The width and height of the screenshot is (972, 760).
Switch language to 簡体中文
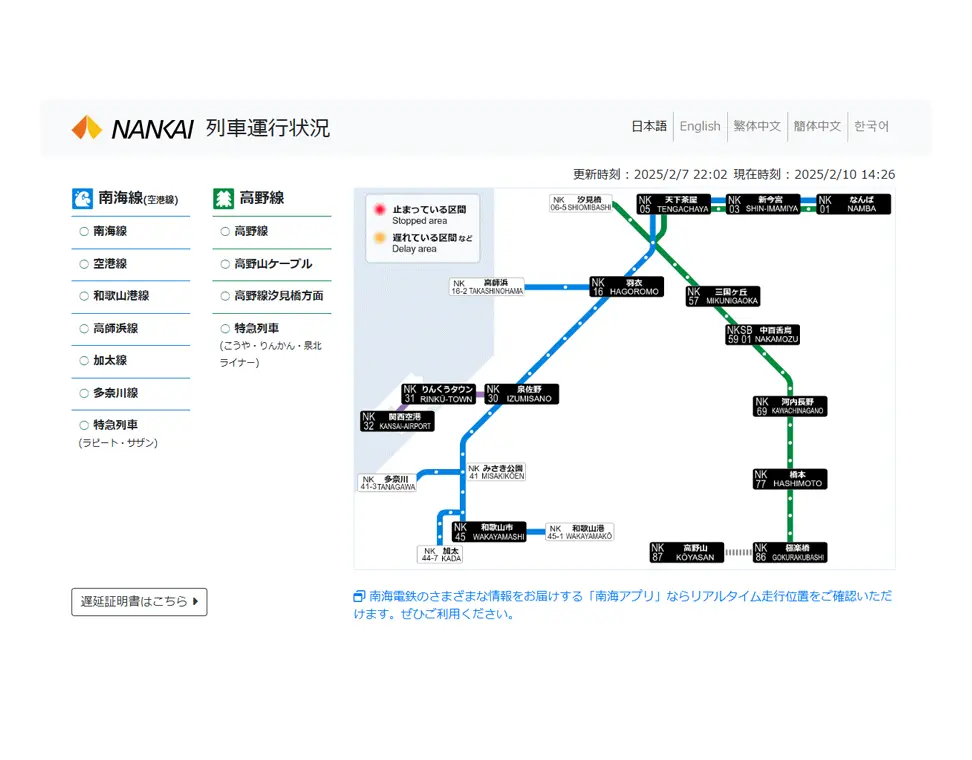click(817, 126)
